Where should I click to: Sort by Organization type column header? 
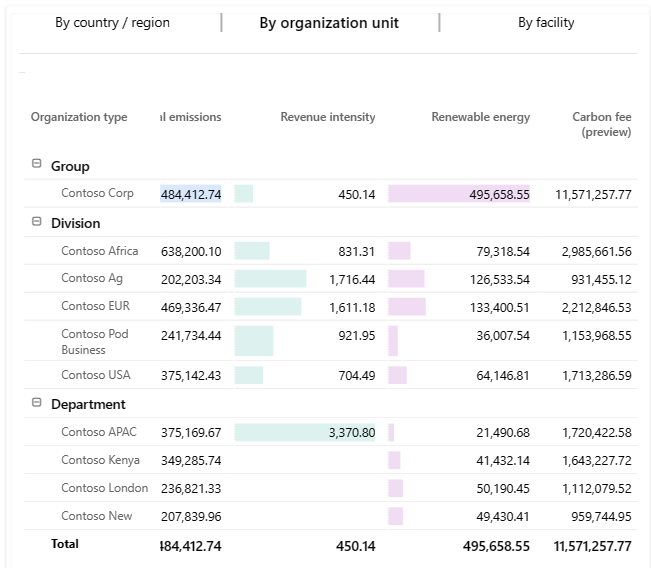(x=79, y=117)
